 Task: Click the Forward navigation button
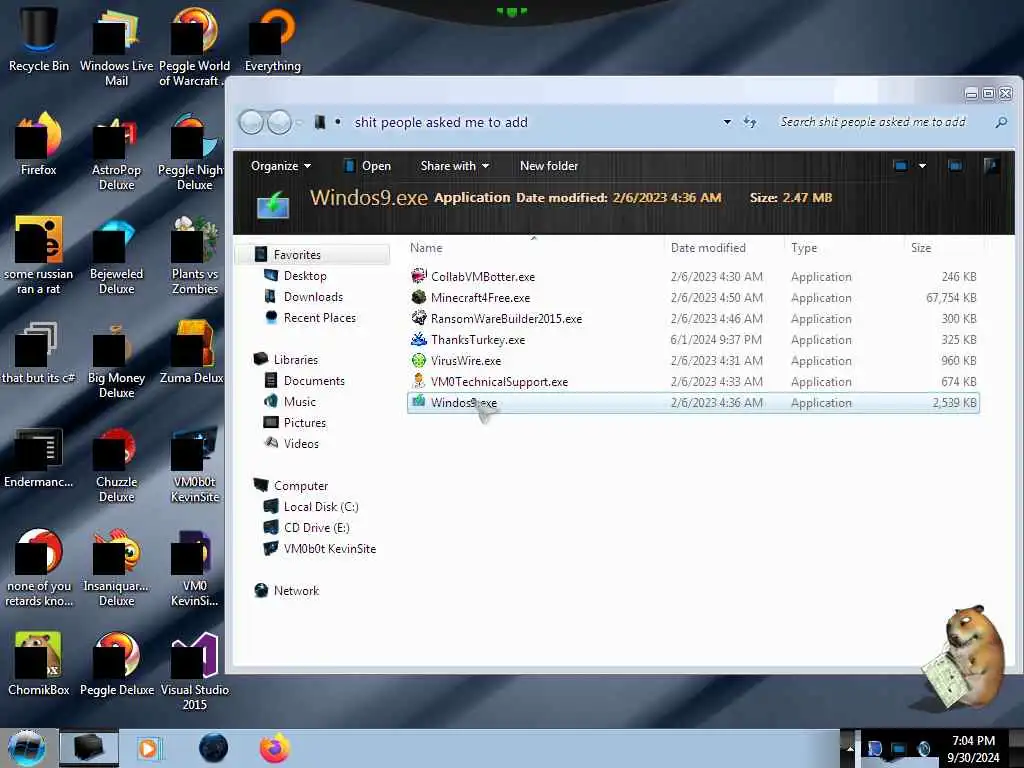[x=280, y=122]
